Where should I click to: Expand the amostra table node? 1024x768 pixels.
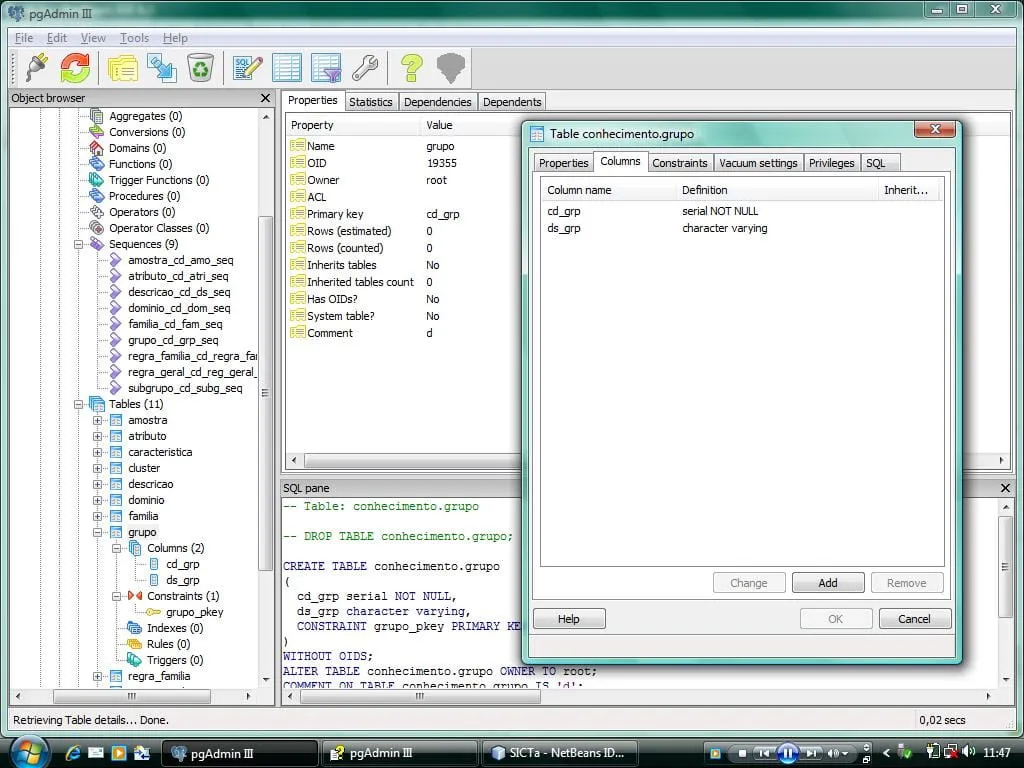pos(98,420)
